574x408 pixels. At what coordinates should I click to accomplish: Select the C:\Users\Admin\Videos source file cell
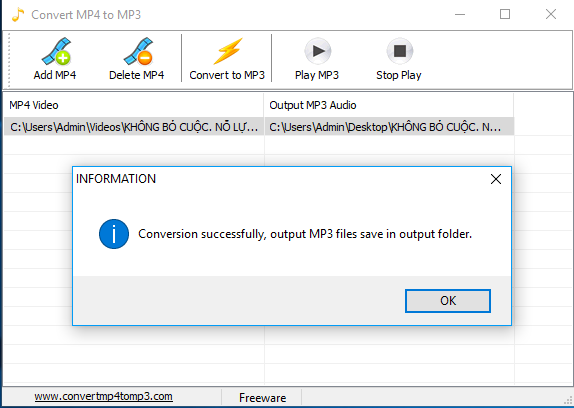(x=134, y=127)
